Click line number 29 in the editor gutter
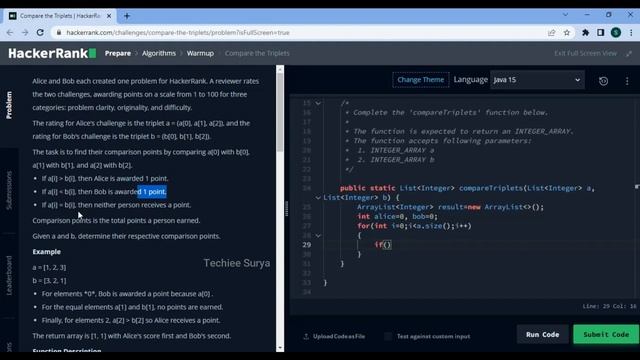This screenshot has width=640, height=360. [307, 245]
